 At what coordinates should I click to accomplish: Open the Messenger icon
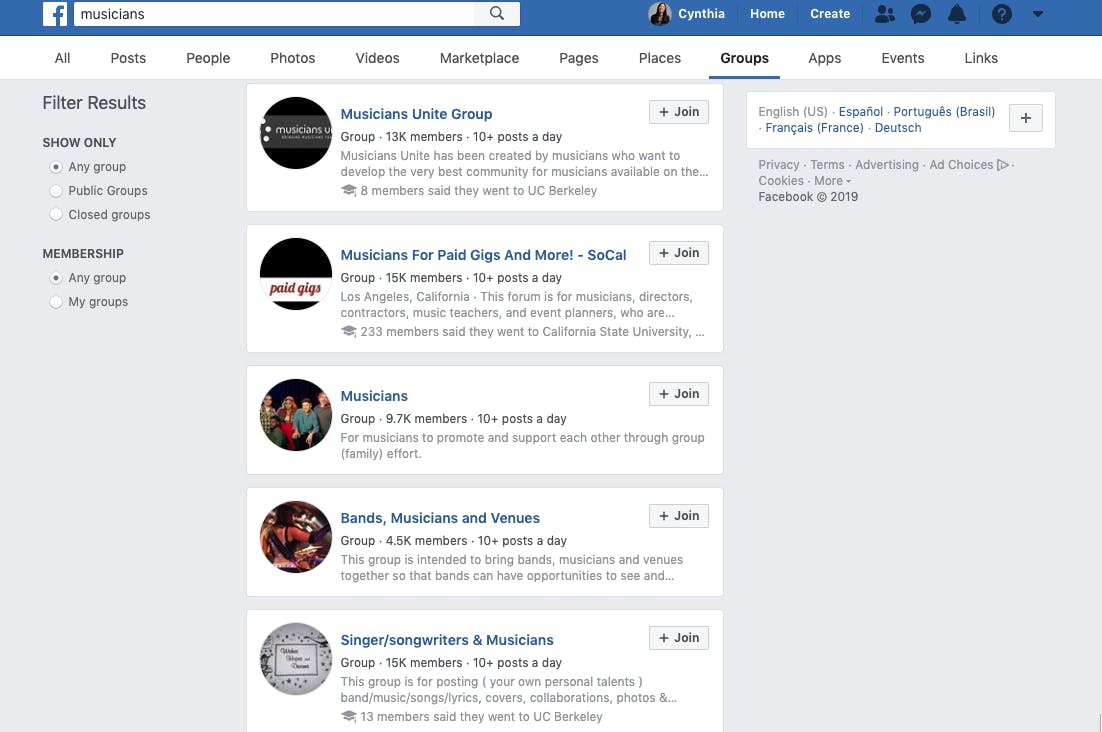(921, 13)
